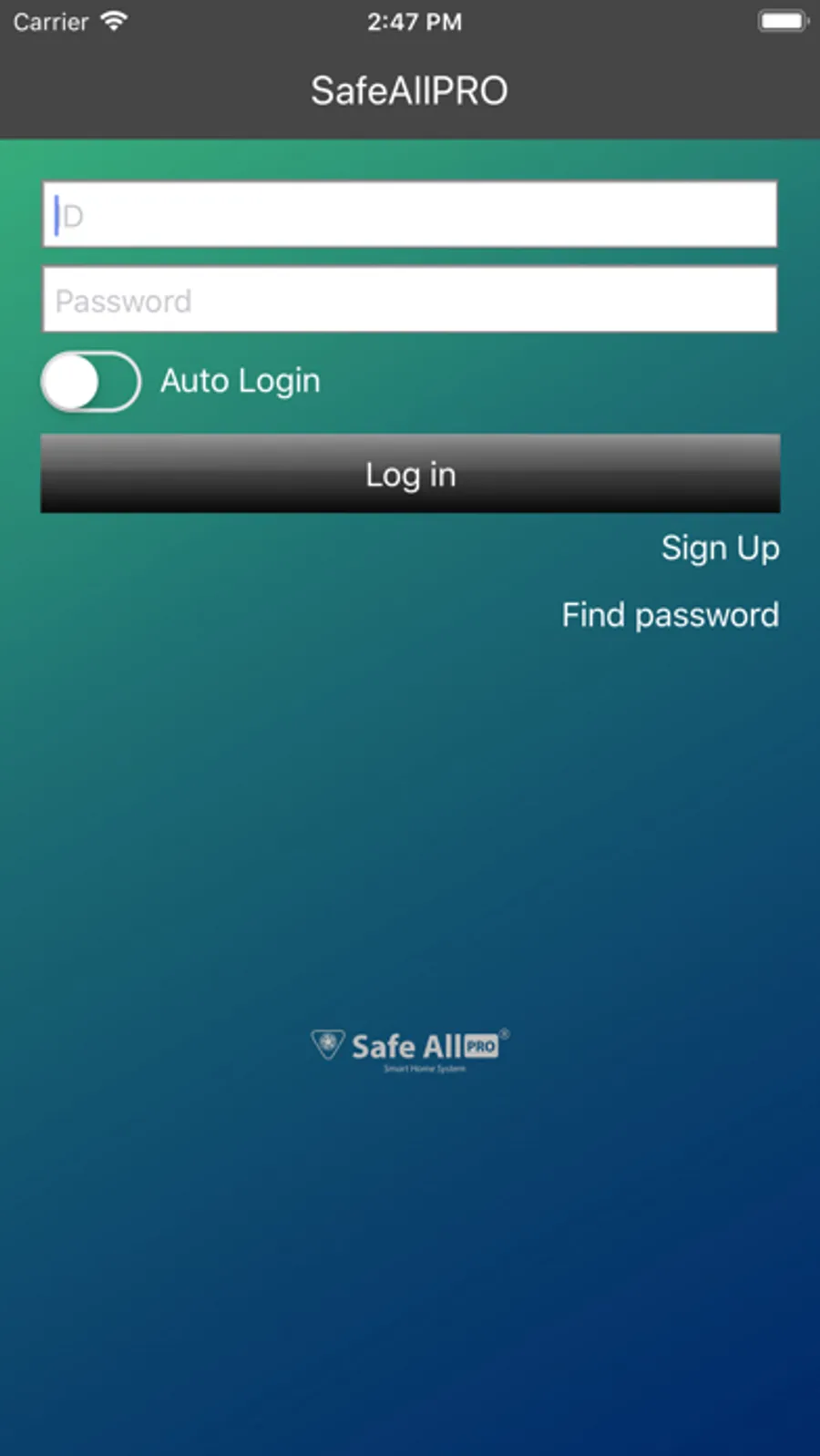
Task: Click the Safe All logo wordmark
Action: coord(407,1047)
